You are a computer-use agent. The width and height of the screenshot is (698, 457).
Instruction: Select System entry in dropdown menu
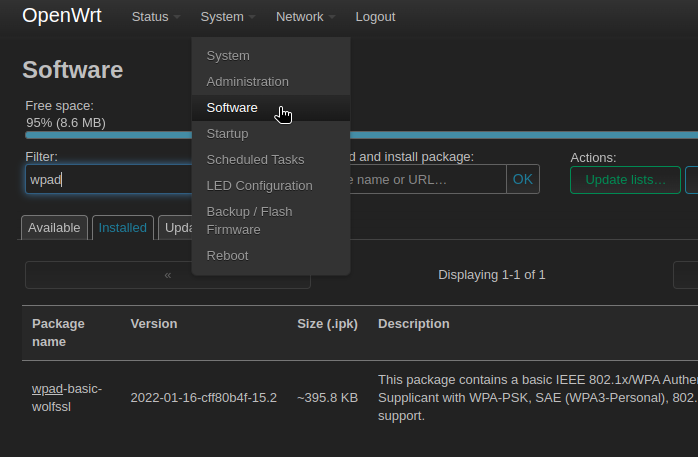coord(271,56)
